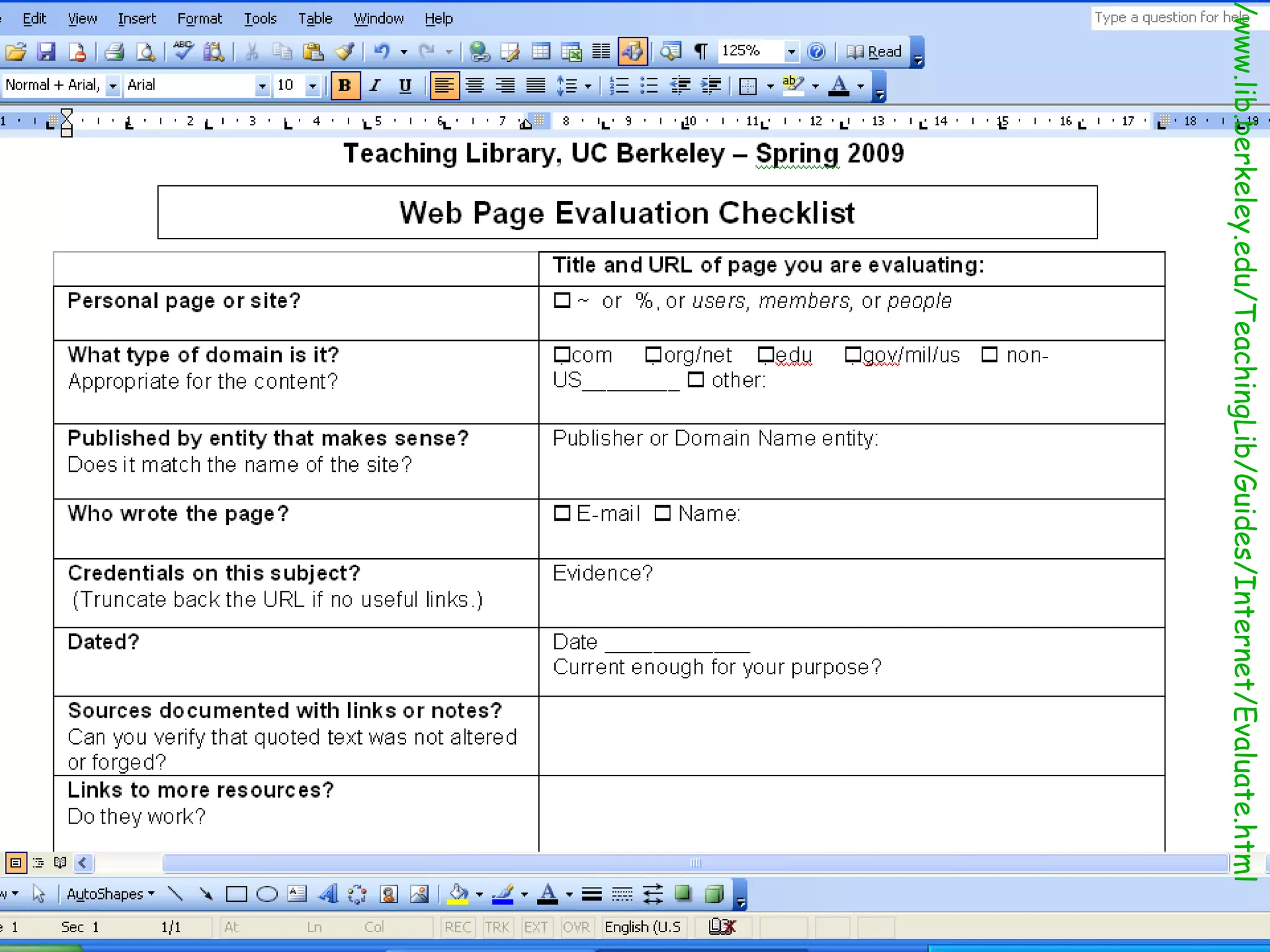Open the Font name dropdown Arial
Screen dimensions: 1270x952
(x=263, y=86)
